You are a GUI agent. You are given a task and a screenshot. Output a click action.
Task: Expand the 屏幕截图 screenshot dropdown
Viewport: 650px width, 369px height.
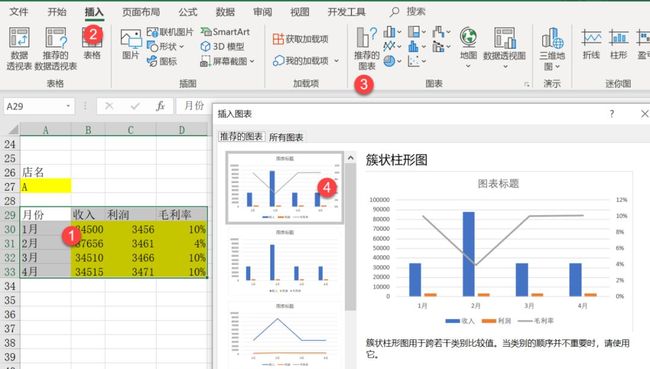tap(252, 62)
